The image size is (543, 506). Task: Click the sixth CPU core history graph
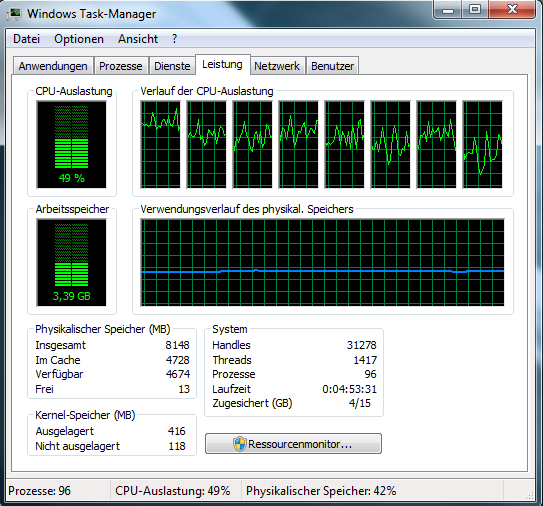pos(391,144)
